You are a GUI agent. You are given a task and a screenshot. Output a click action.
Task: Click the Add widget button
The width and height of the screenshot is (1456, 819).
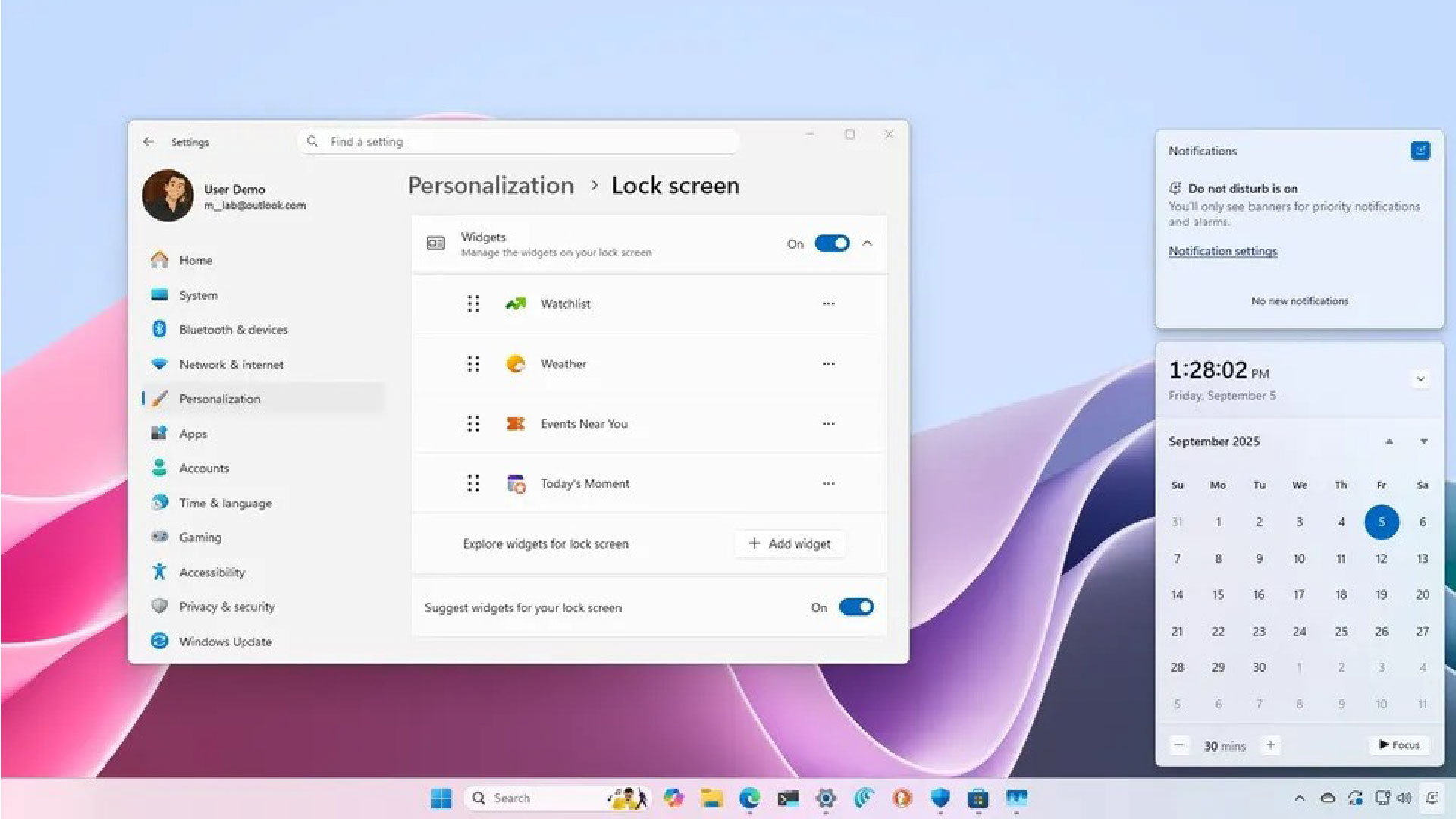point(789,544)
